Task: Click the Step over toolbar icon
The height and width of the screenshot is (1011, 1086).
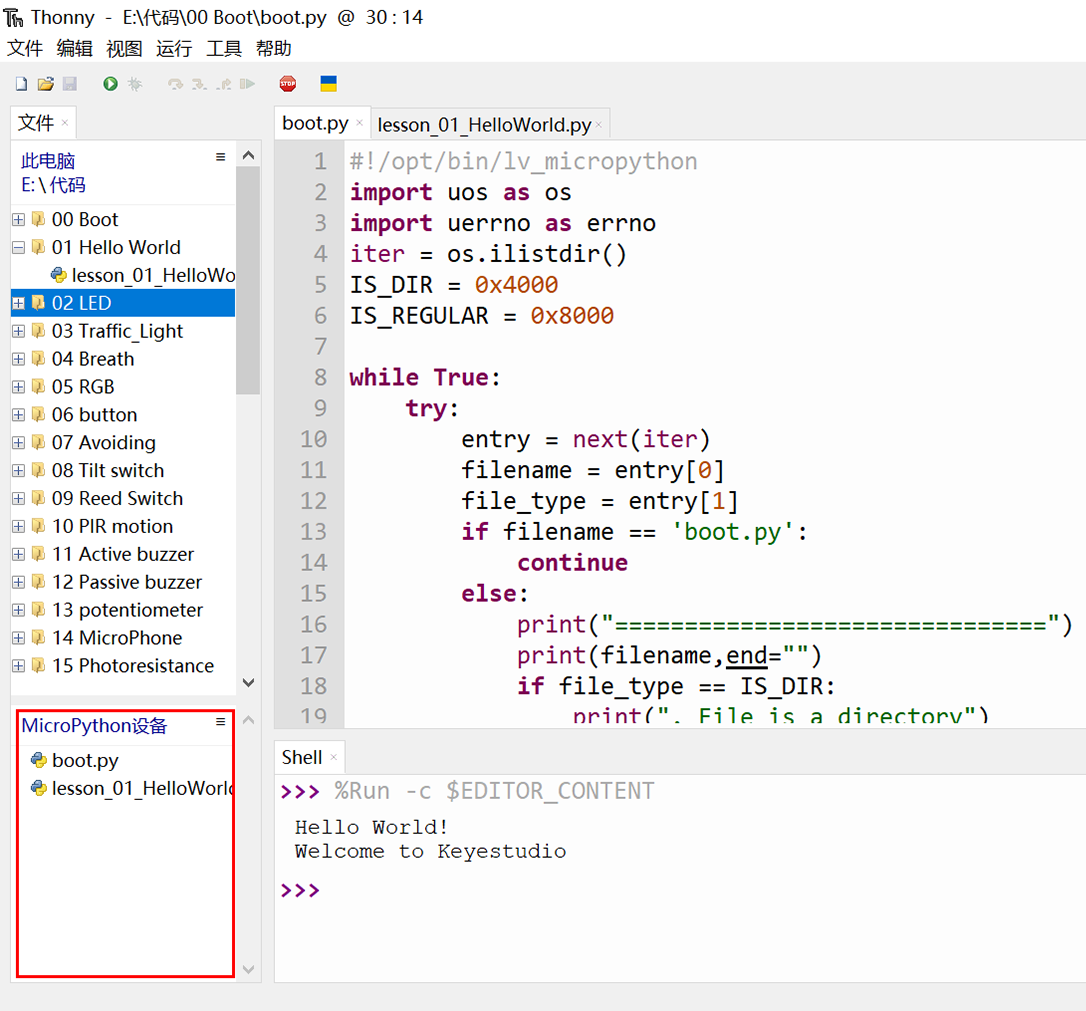Action: 175,84
